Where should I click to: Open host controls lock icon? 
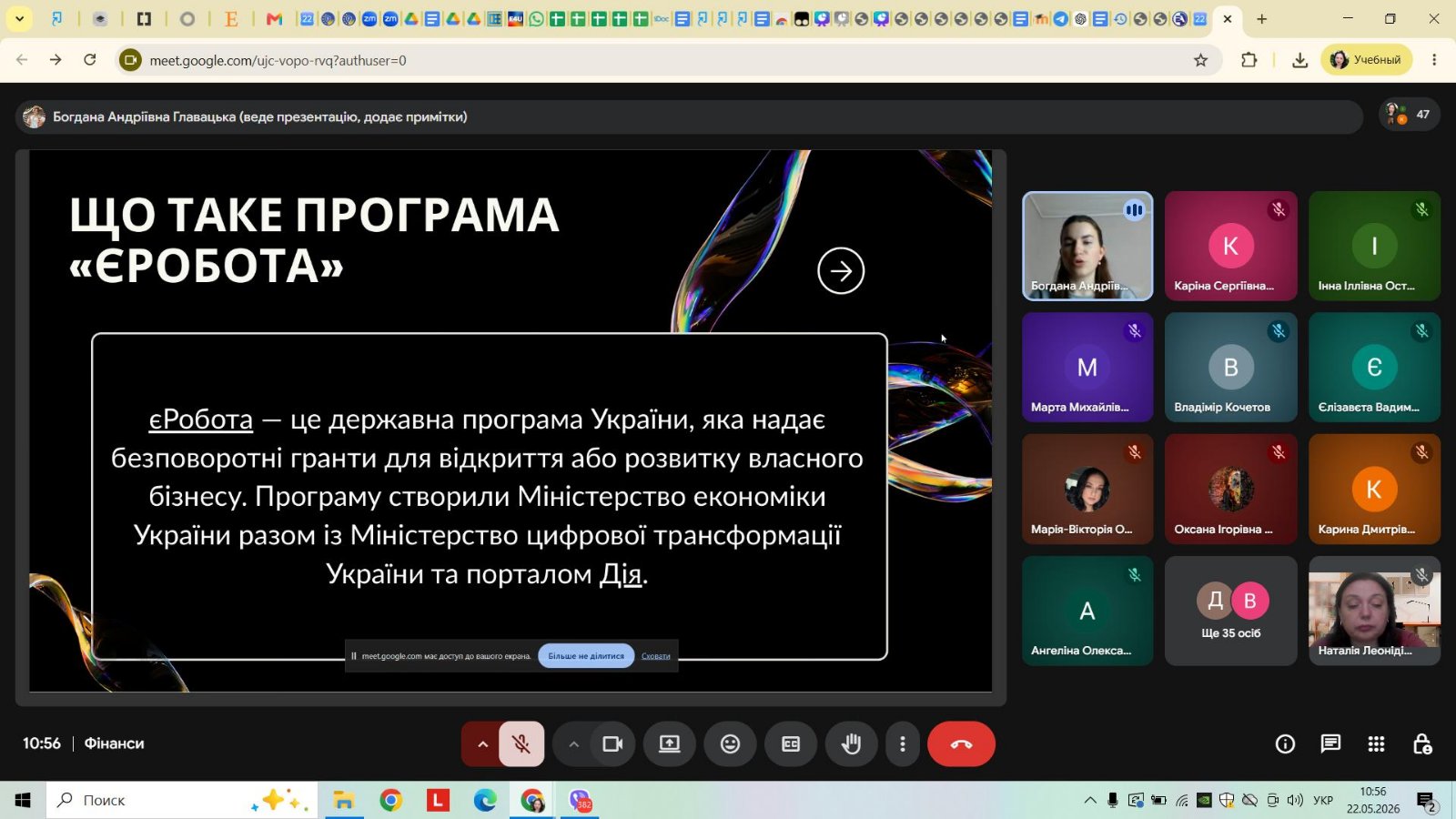[x=1422, y=744]
